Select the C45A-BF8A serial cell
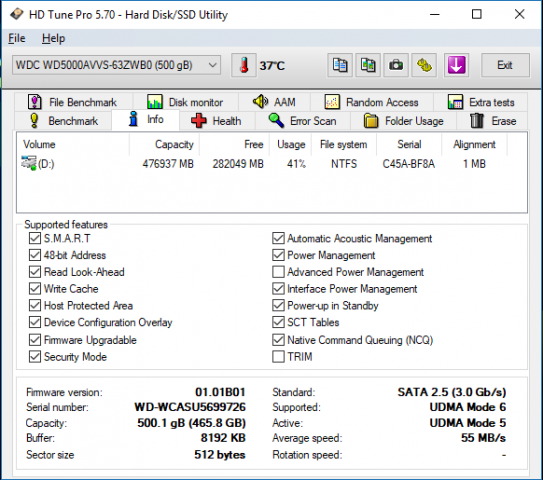This screenshot has width=543, height=480. [x=409, y=164]
